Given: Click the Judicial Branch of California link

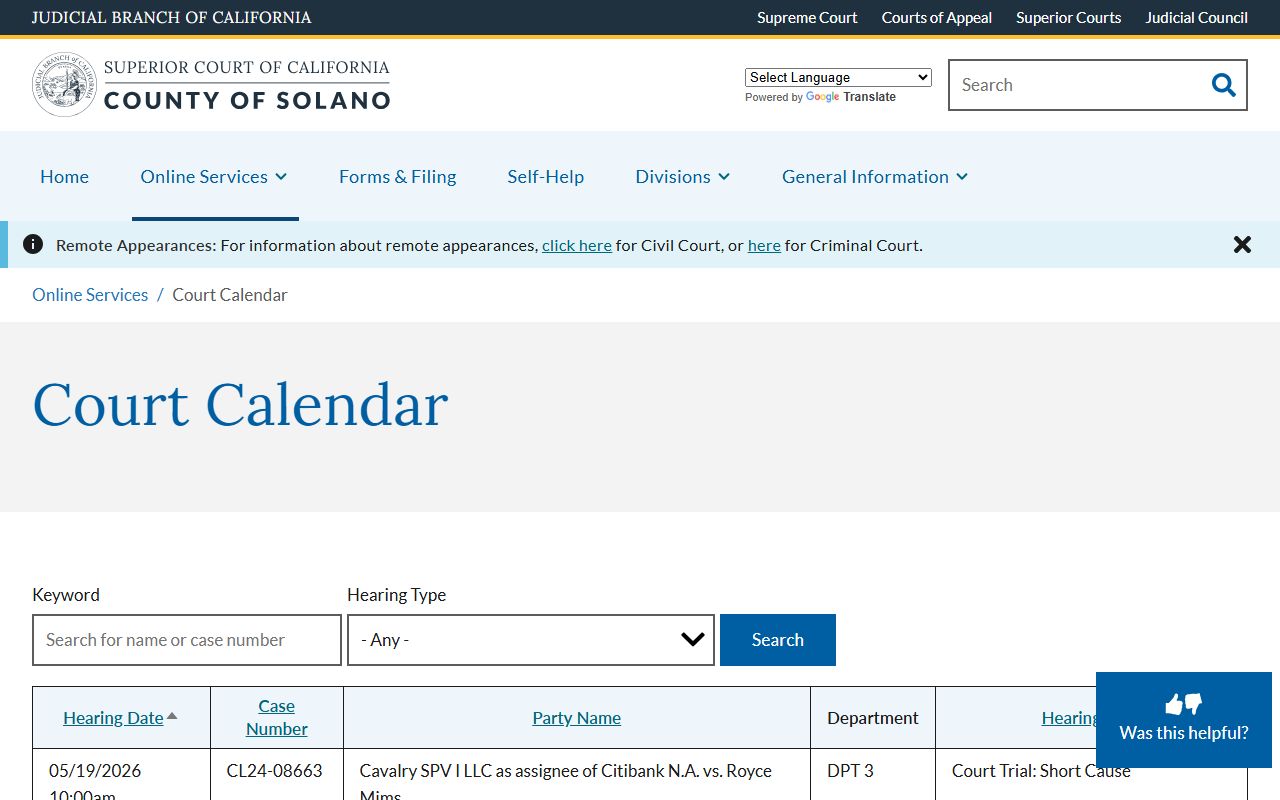Looking at the screenshot, I should (172, 17).
